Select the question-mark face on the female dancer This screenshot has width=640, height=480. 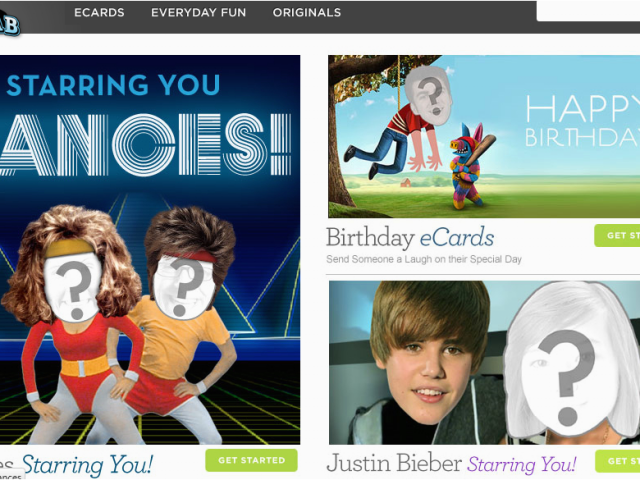point(73,287)
